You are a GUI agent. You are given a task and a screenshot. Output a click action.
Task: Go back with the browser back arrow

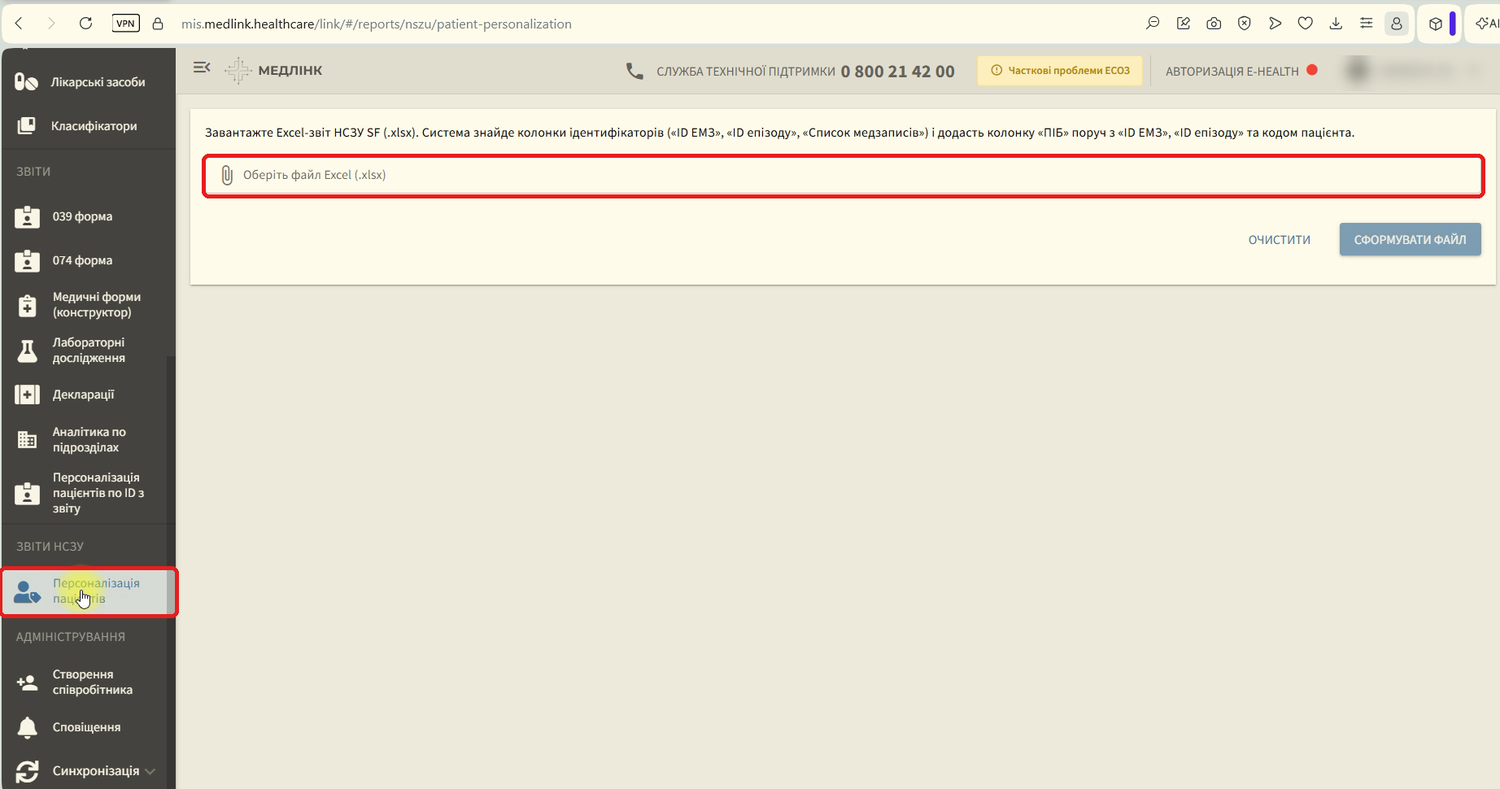coord(19,23)
